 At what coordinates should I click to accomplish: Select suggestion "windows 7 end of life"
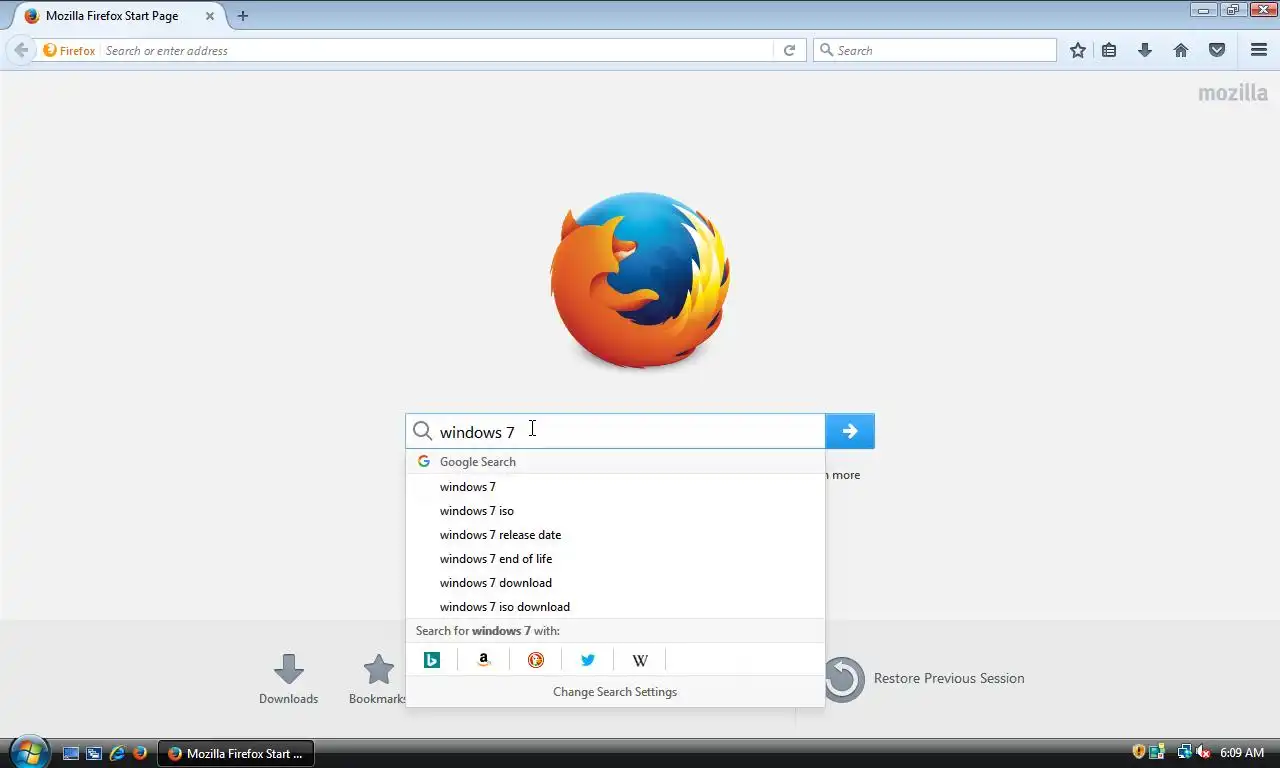click(x=615, y=559)
